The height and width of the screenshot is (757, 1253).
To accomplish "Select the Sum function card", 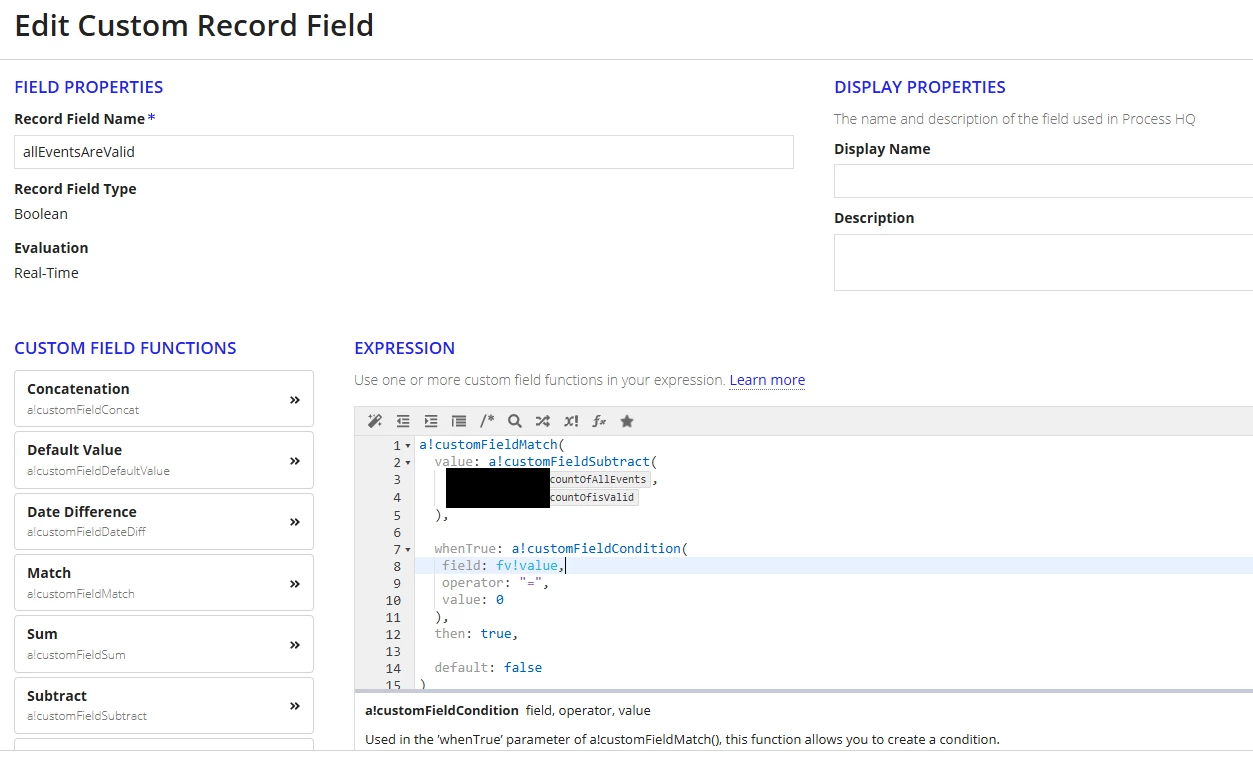I will [x=164, y=644].
